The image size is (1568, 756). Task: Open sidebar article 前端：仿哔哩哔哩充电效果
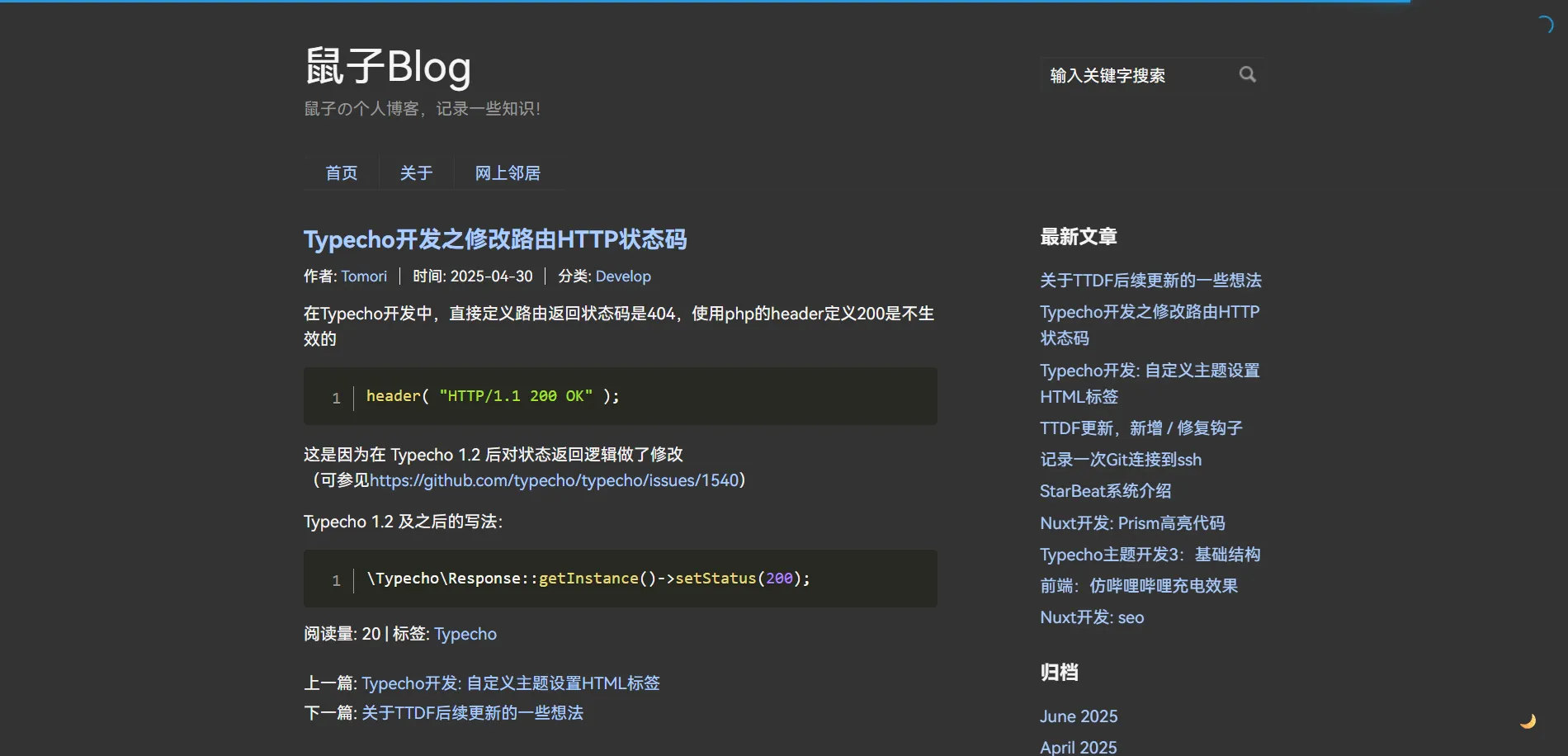tap(1139, 586)
